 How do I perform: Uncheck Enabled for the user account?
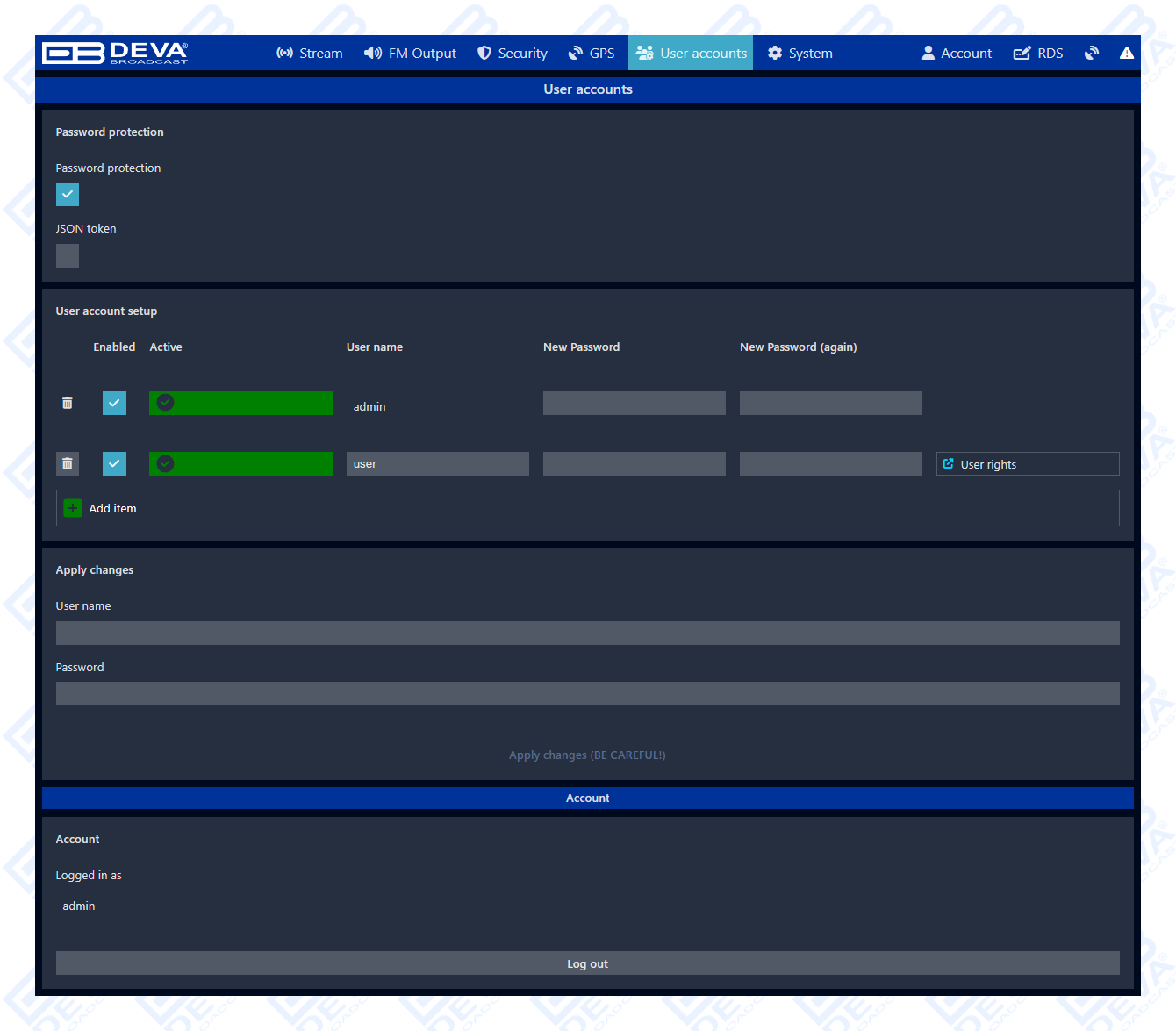coord(114,464)
